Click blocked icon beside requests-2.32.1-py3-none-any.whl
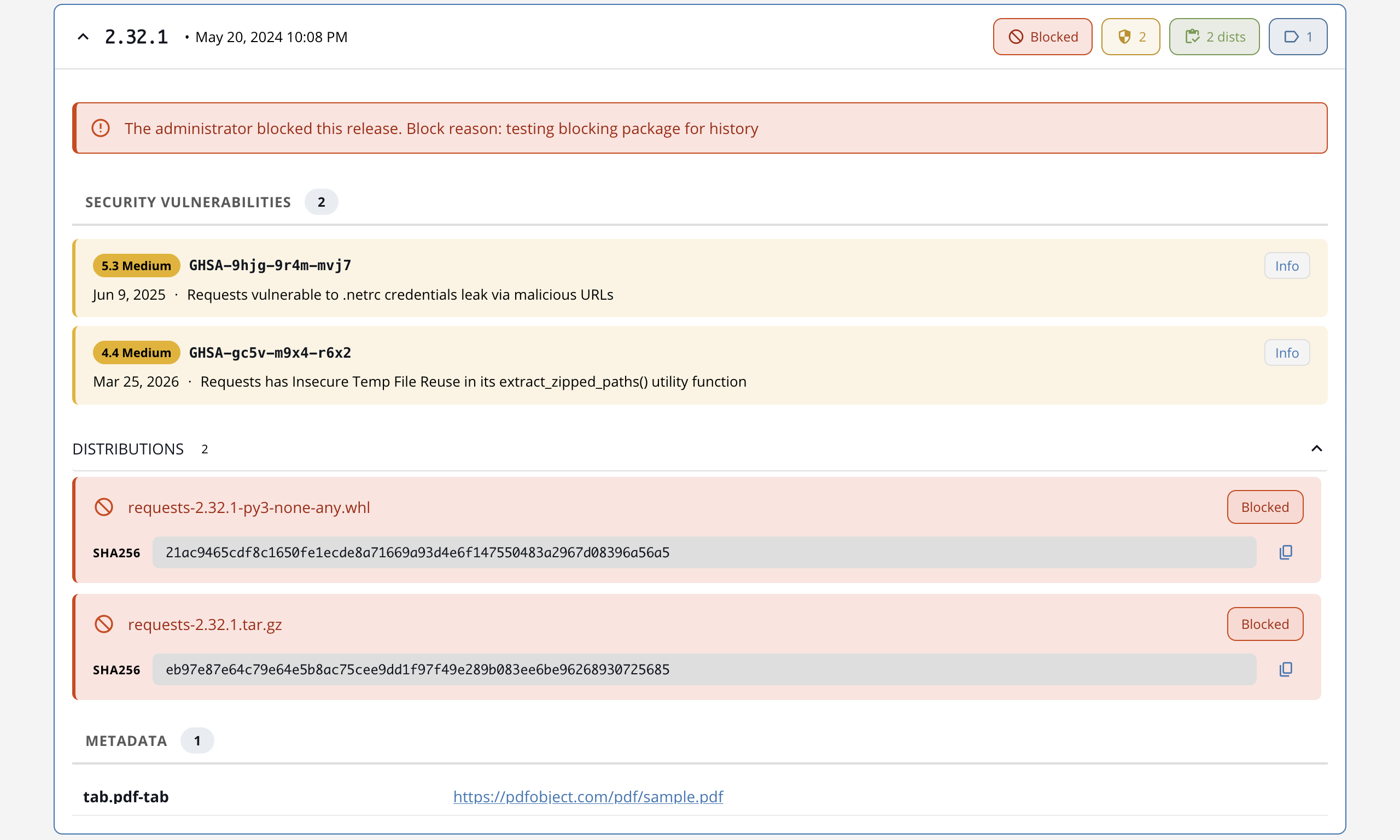Viewport: 1400px width, 840px height. tap(103, 507)
